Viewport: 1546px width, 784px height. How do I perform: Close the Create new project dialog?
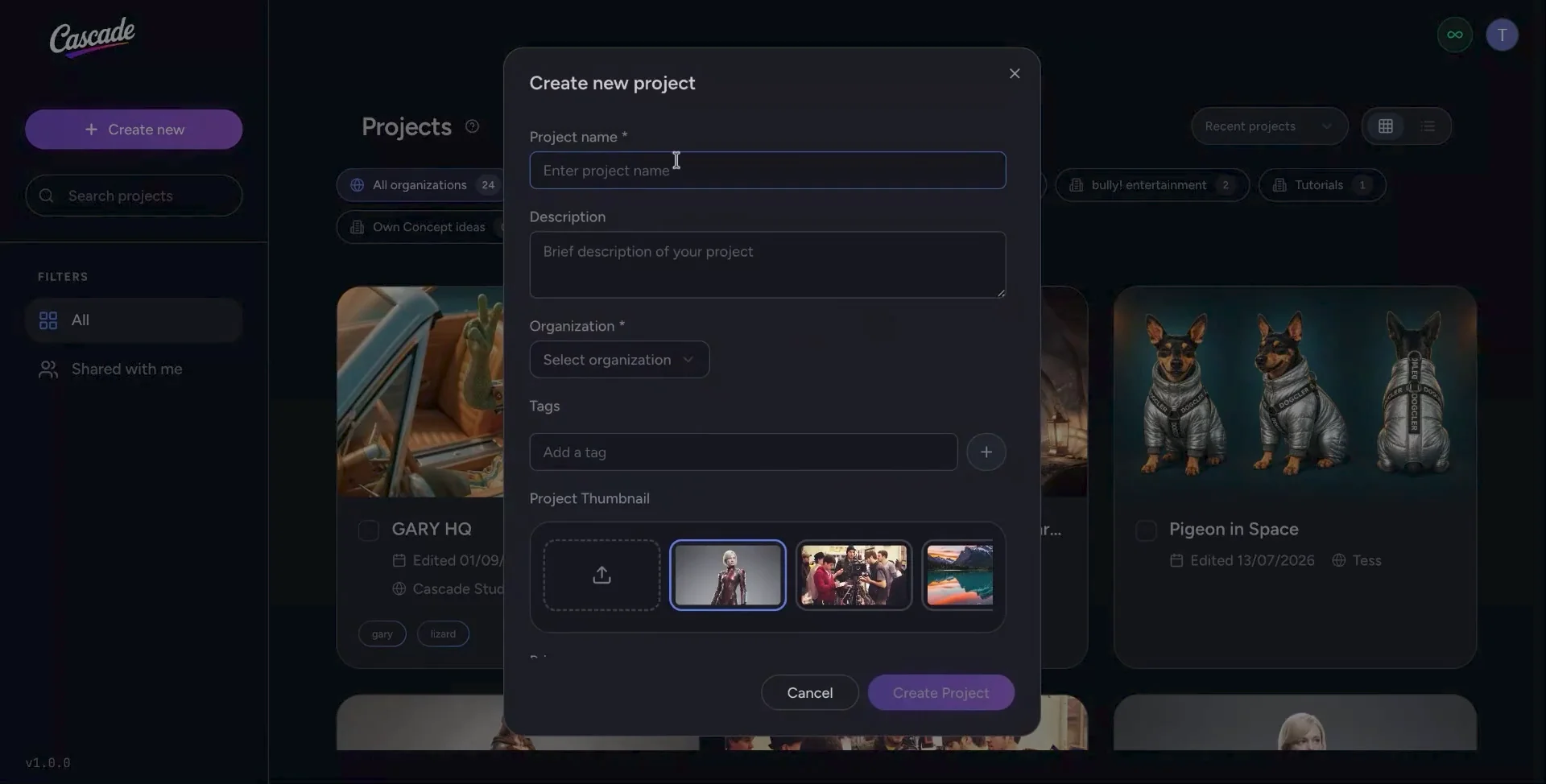[1015, 73]
